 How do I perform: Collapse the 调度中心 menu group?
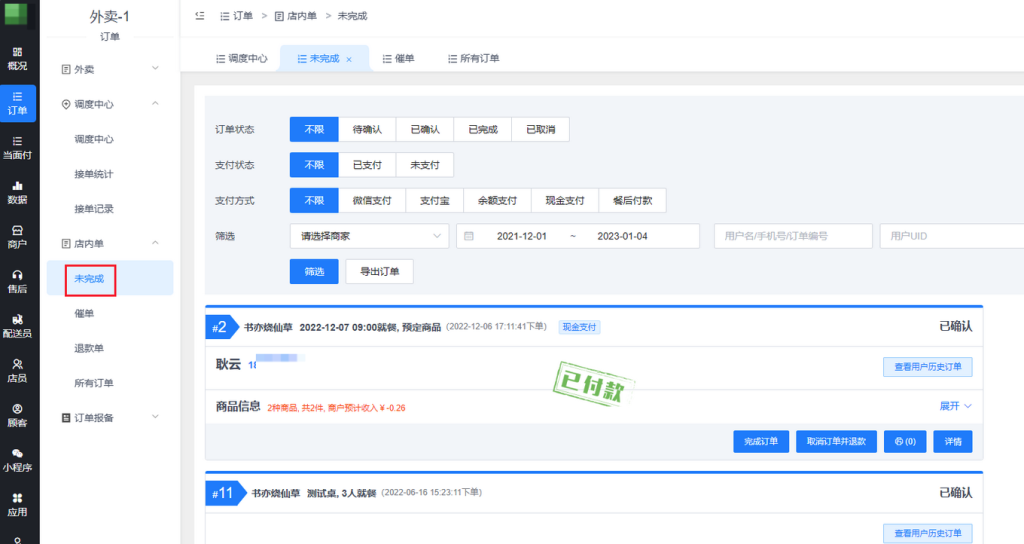click(155, 104)
